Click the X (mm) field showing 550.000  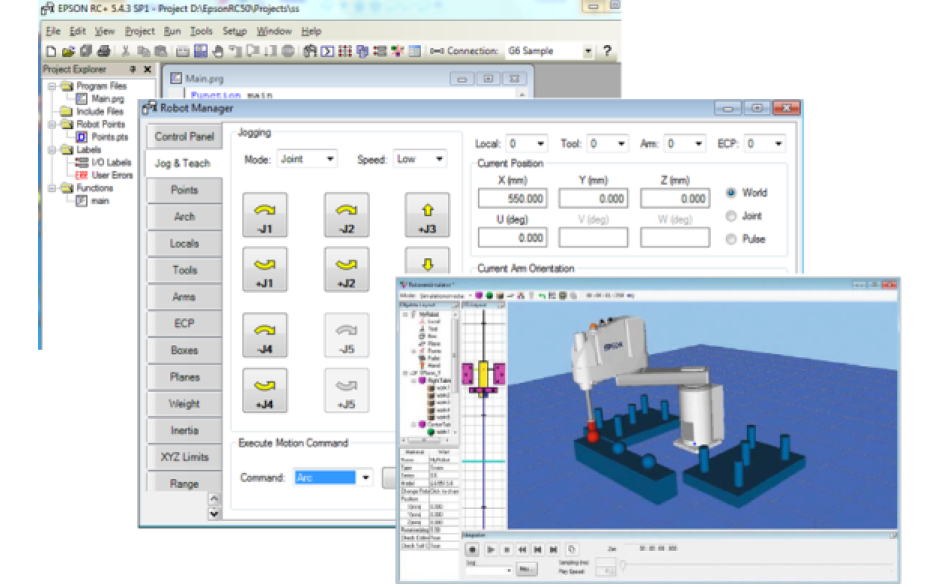tap(513, 198)
